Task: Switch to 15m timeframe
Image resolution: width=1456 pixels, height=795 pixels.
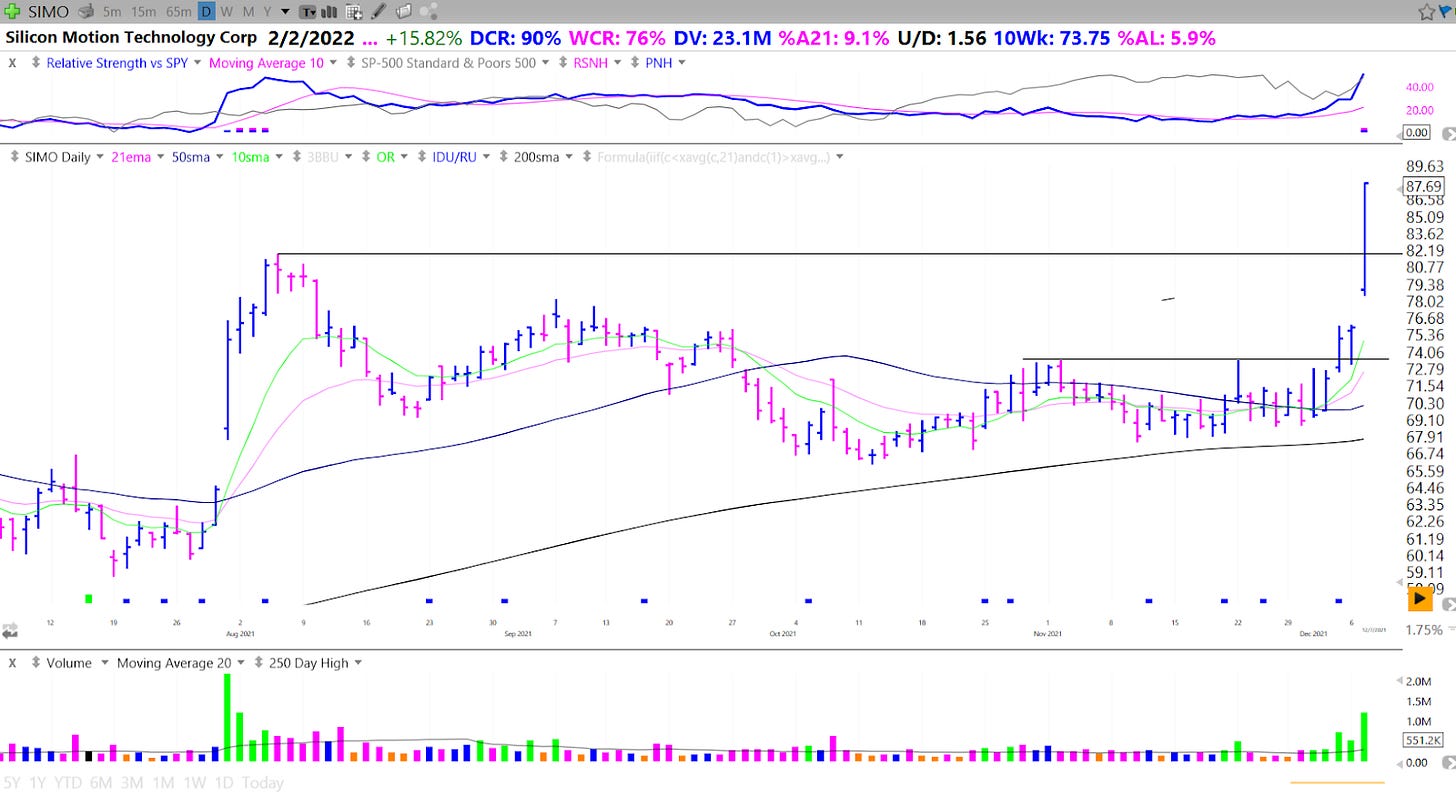Action: pos(143,12)
